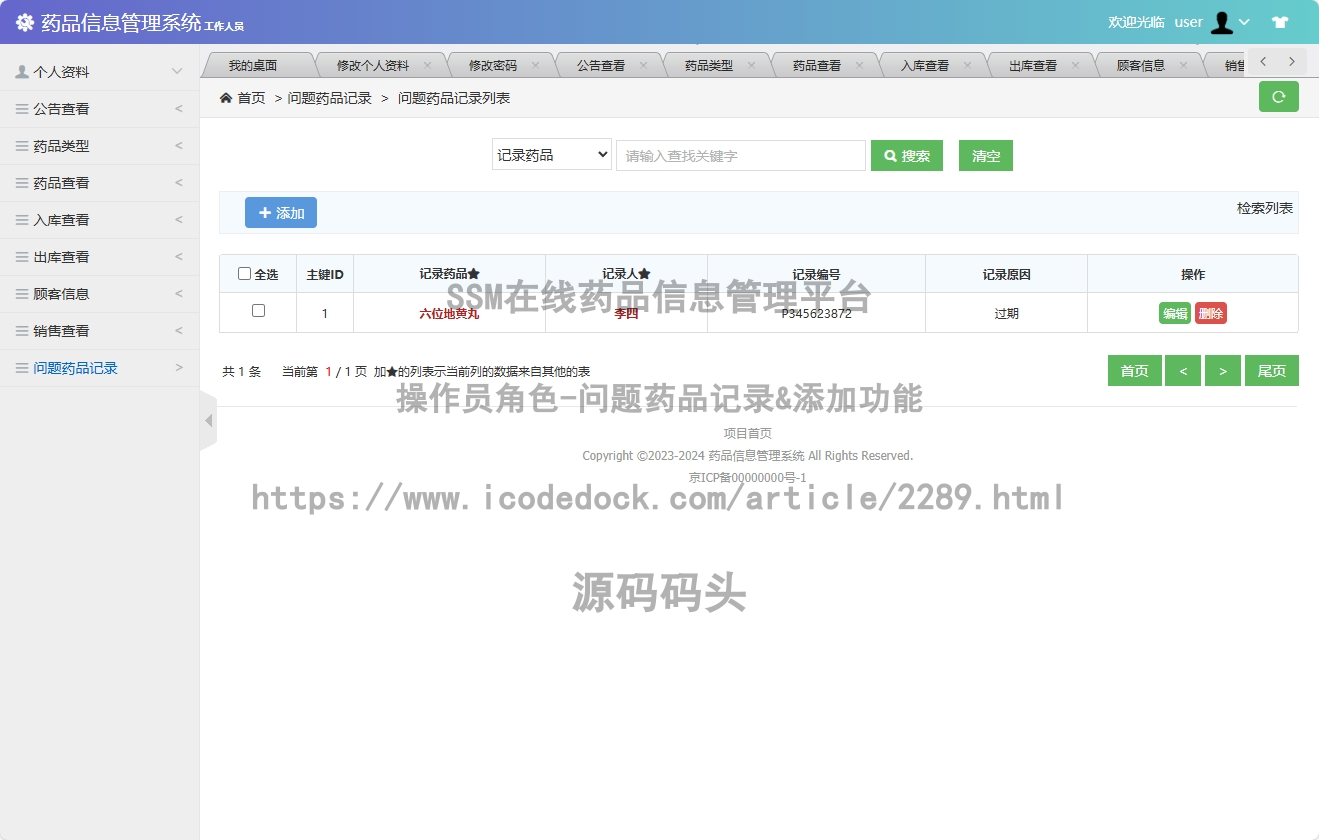The height and width of the screenshot is (840, 1319).
Task: Expand the 顾客信息 sidebar chevron
Action: pyautogui.click(x=179, y=294)
